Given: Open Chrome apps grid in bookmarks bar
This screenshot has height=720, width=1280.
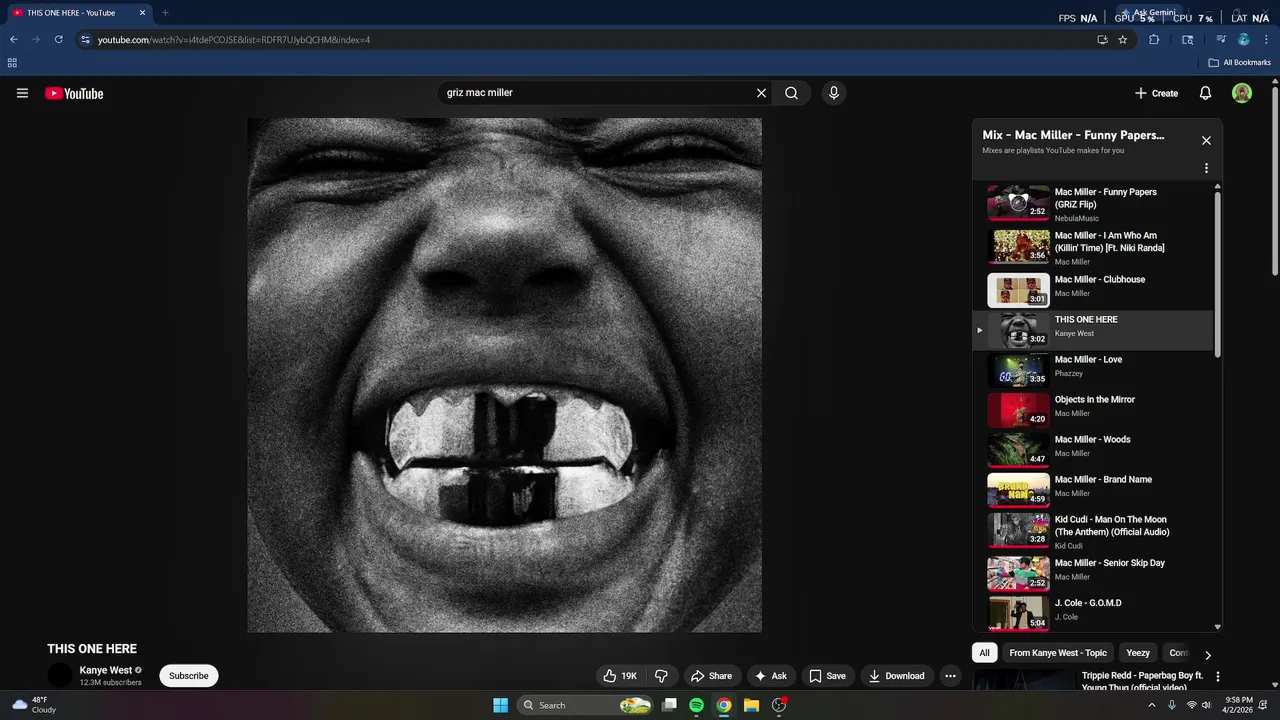Looking at the screenshot, I should tap(12, 62).
